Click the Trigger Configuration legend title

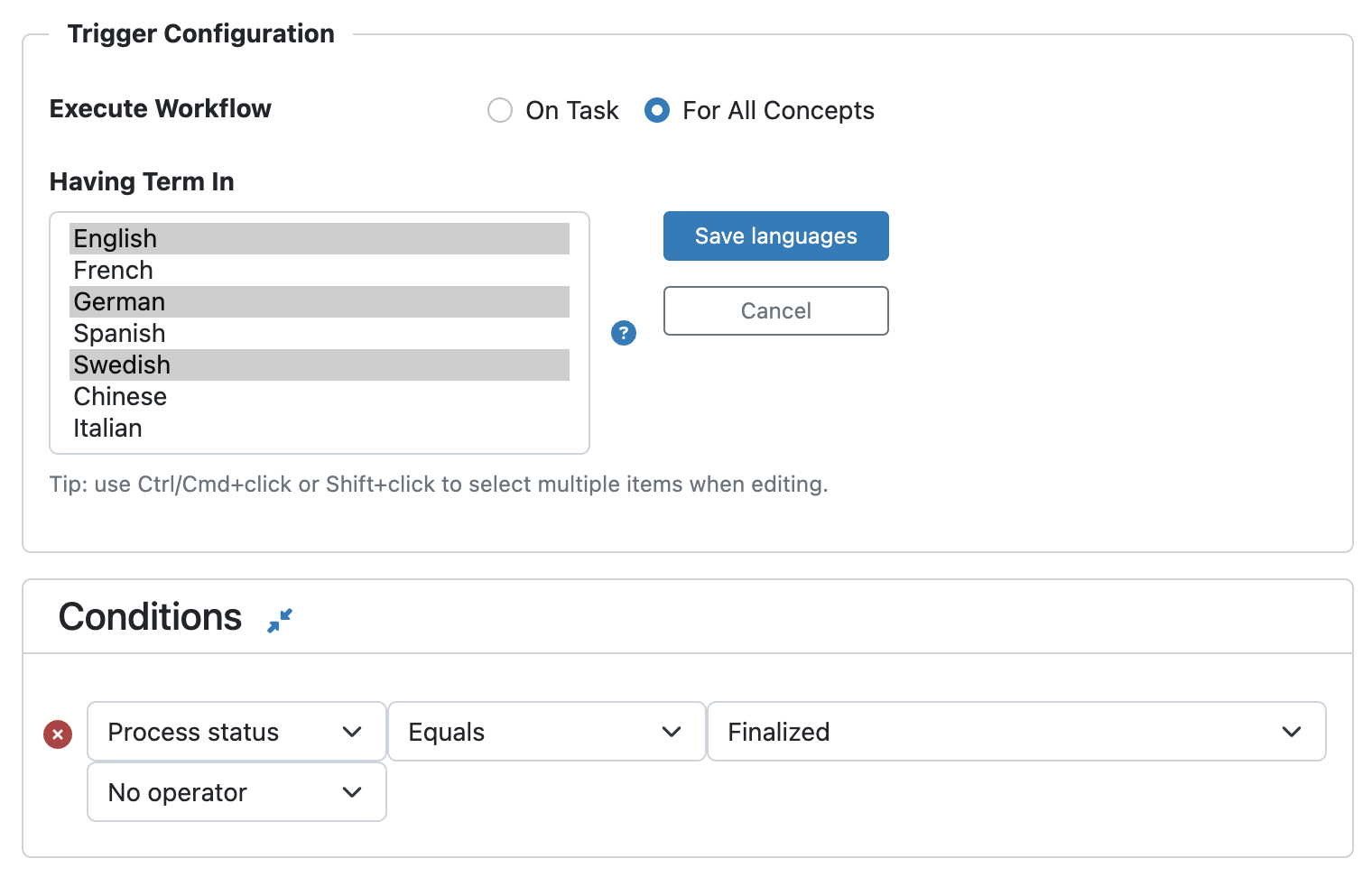click(201, 33)
